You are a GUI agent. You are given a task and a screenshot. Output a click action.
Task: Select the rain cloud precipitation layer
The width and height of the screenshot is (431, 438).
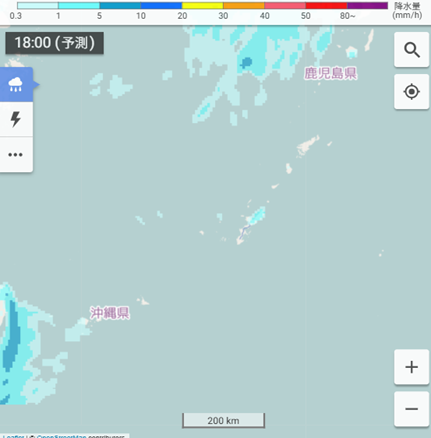click(16, 84)
